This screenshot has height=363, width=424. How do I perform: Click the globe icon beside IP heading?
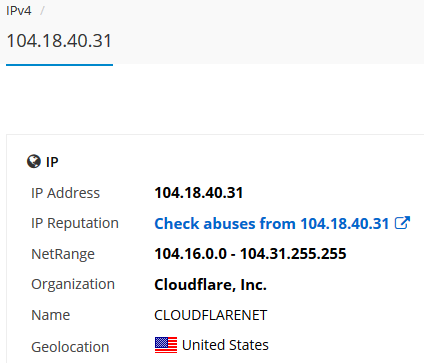34,162
